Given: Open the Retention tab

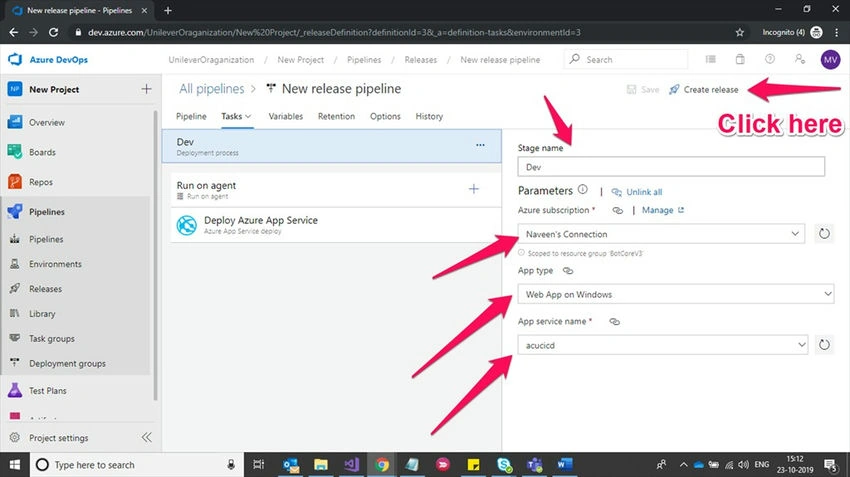Looking at the screenshot, I should (x=336, y=116).
